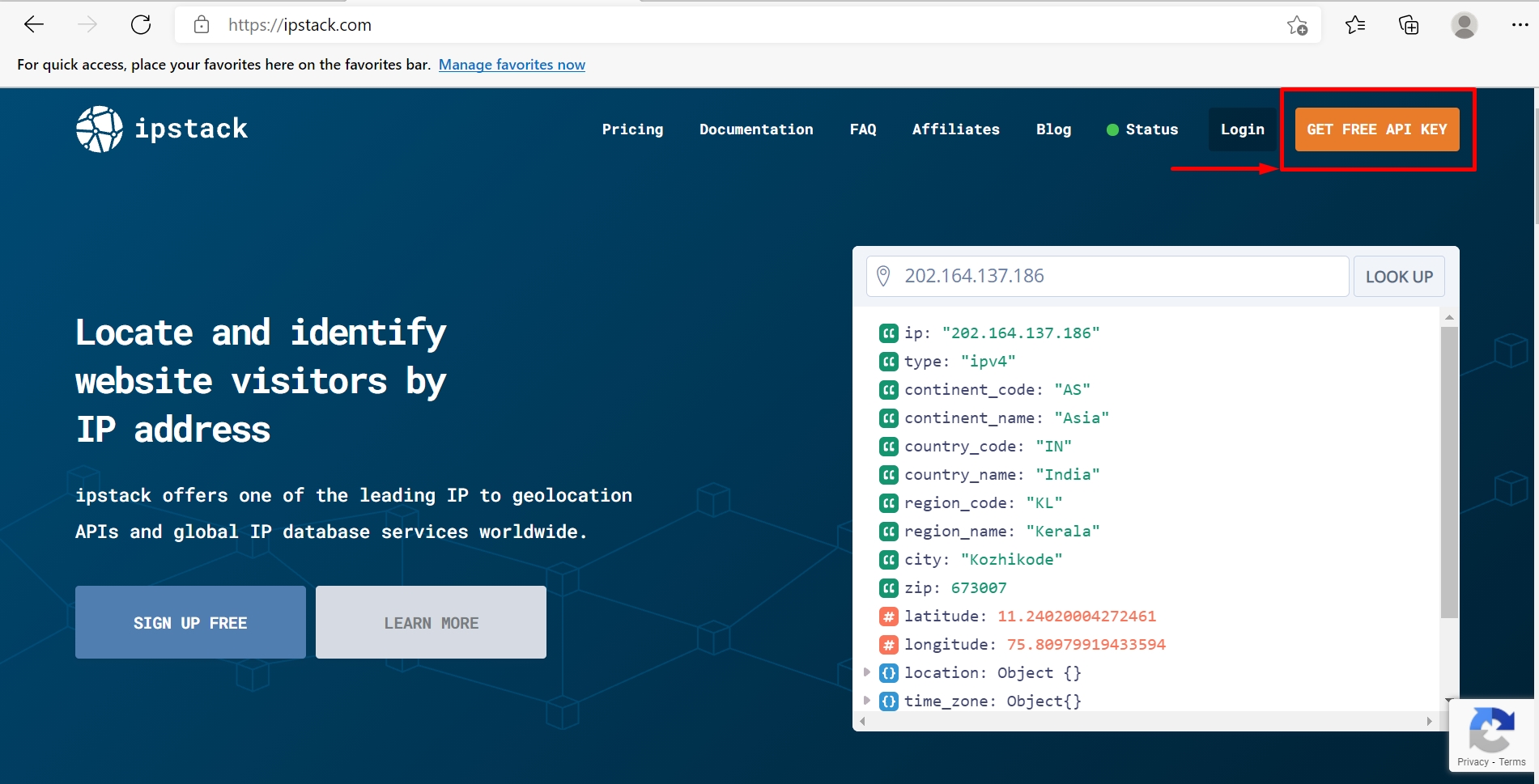Open the Pricing menu item
The height and width of the screenshot is (784, 1539).
click(x=632, y=129)
